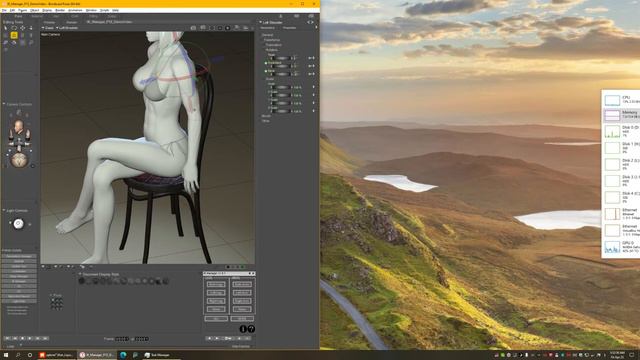Screen dimensions: 640x360
Task: Expand the Other parameter group
Action: [266, 121]
